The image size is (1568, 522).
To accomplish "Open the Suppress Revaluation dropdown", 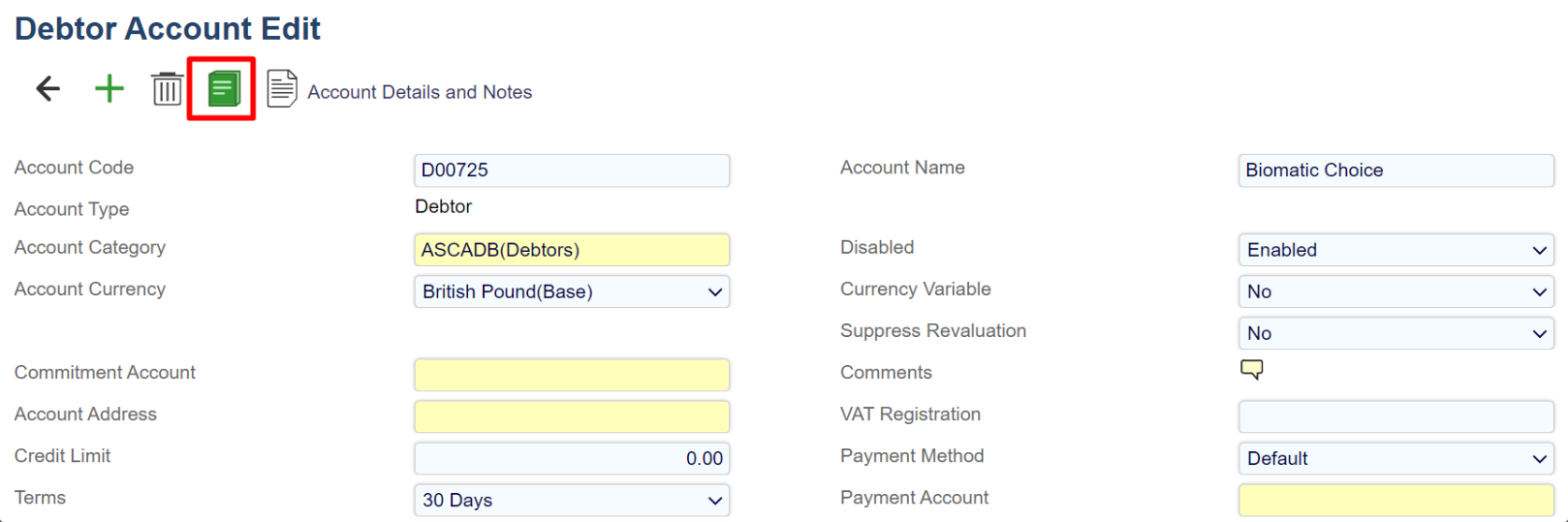I will point(1396,333).
